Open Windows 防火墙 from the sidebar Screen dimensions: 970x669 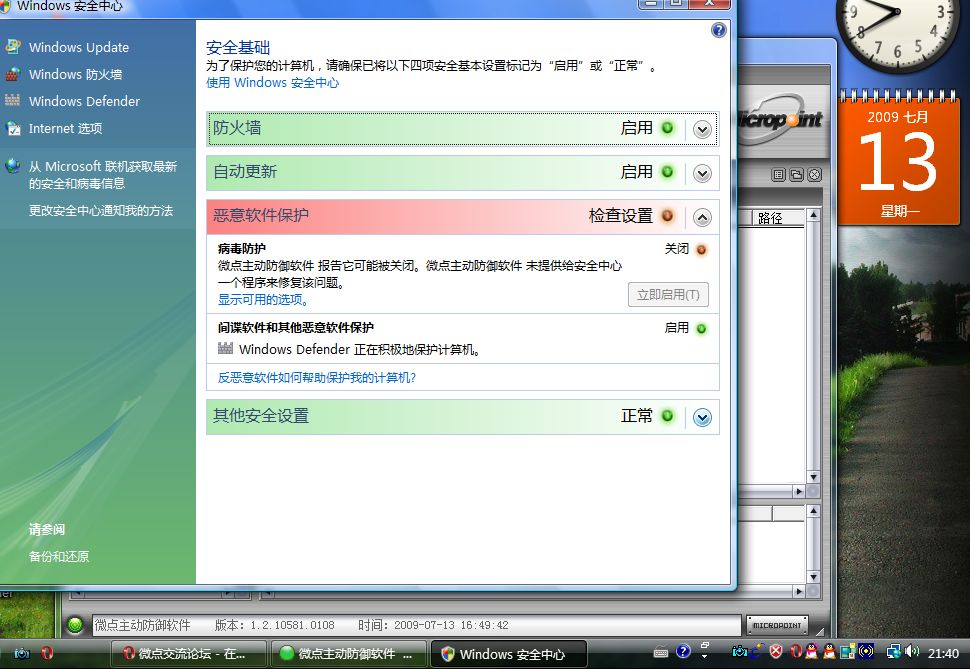(75, 74)
